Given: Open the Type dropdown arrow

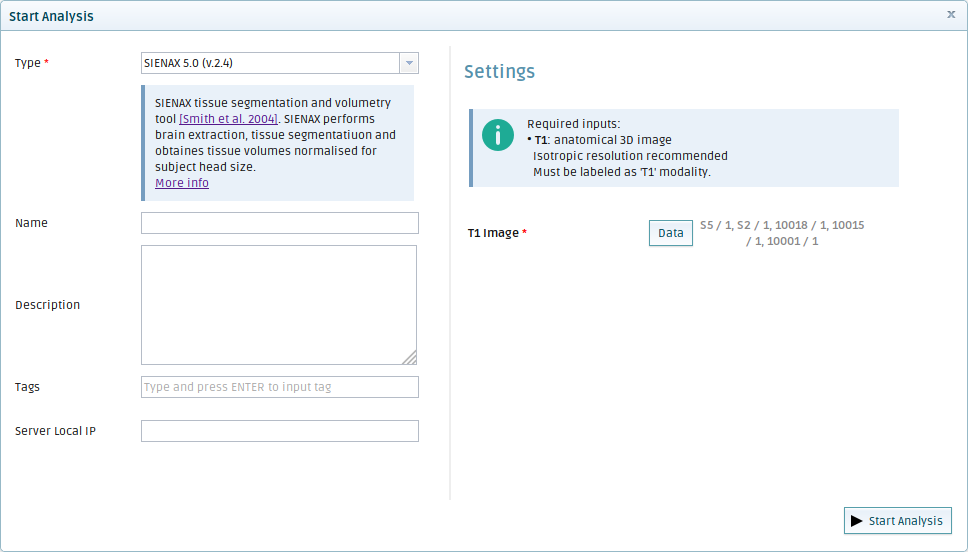Looking at the screenshot, I should coord(409,63).
